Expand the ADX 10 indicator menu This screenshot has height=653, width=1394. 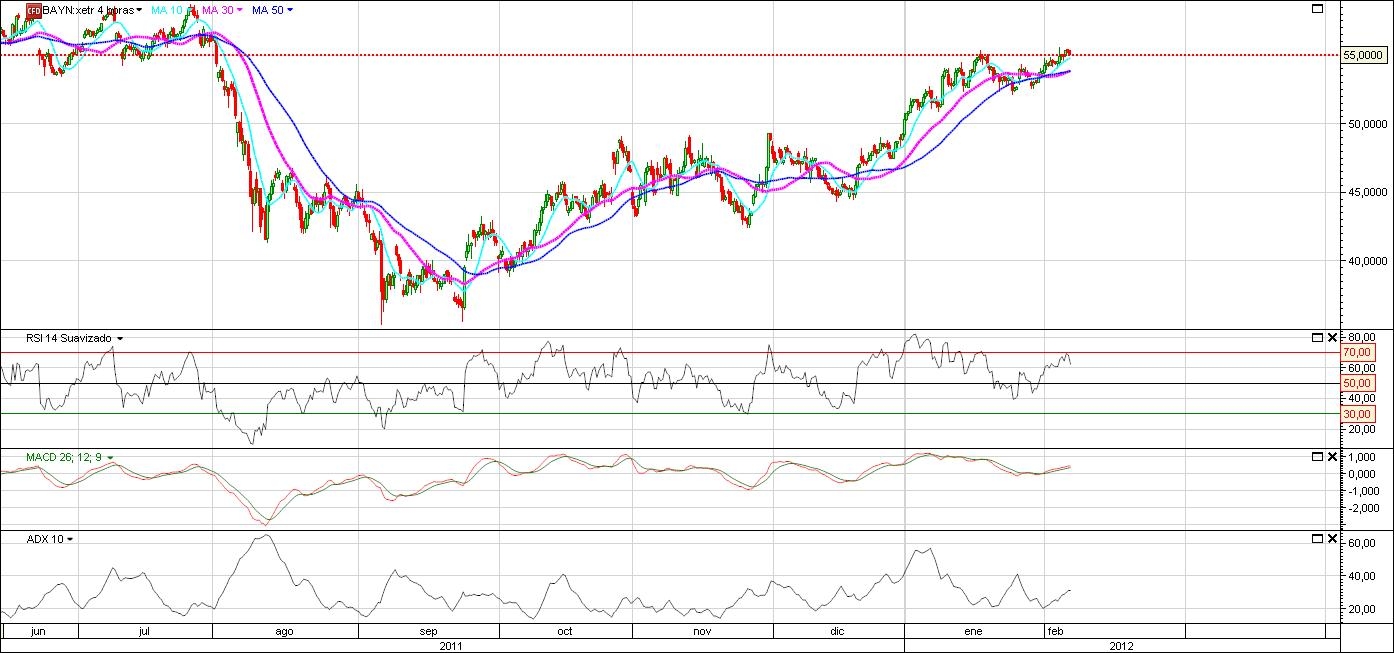point(71,540)
